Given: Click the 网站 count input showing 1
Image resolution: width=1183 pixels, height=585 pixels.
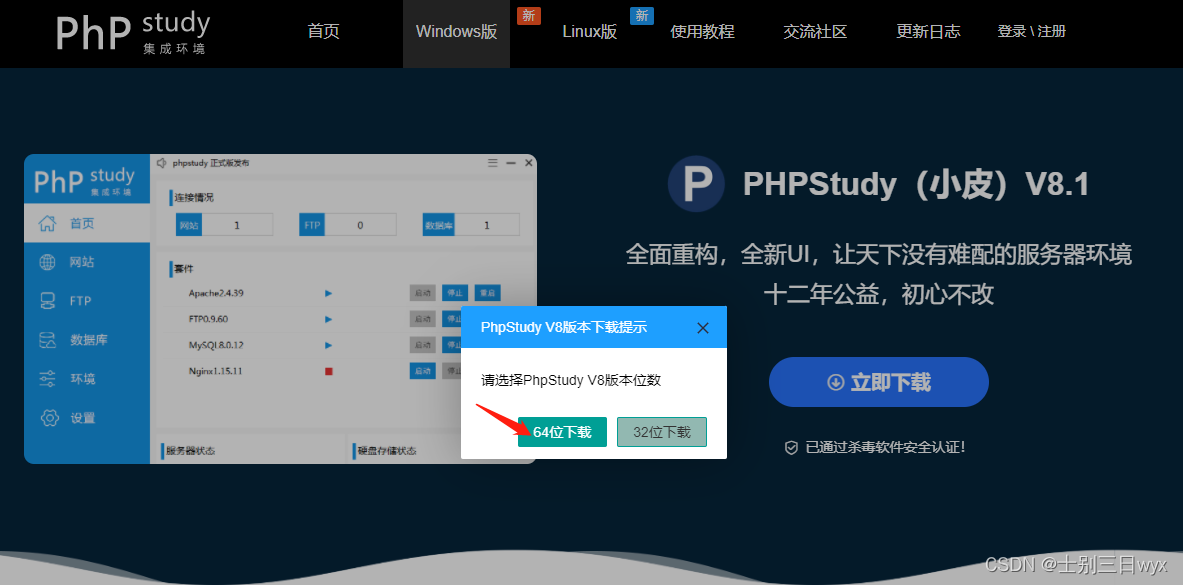Looking at the screenshot, I should [240, 224].
